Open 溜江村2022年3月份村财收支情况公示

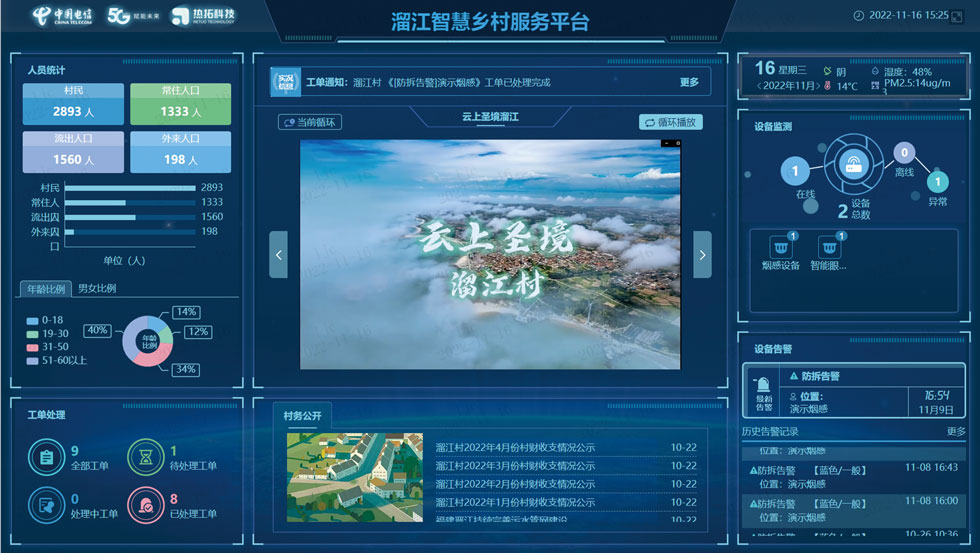pyautogui.click(x=566, y=466)
